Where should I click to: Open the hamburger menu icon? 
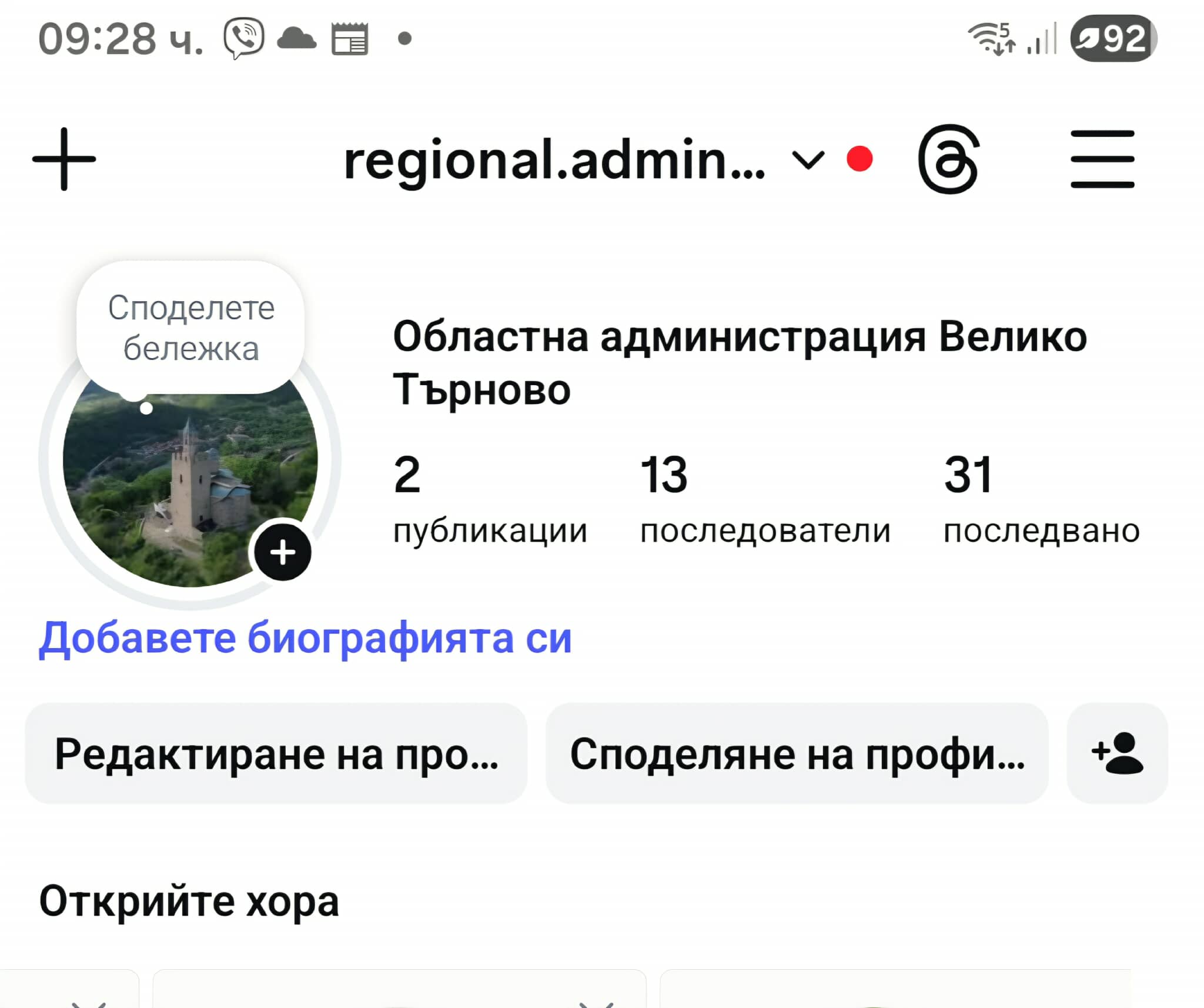(x=1102, y=159)
